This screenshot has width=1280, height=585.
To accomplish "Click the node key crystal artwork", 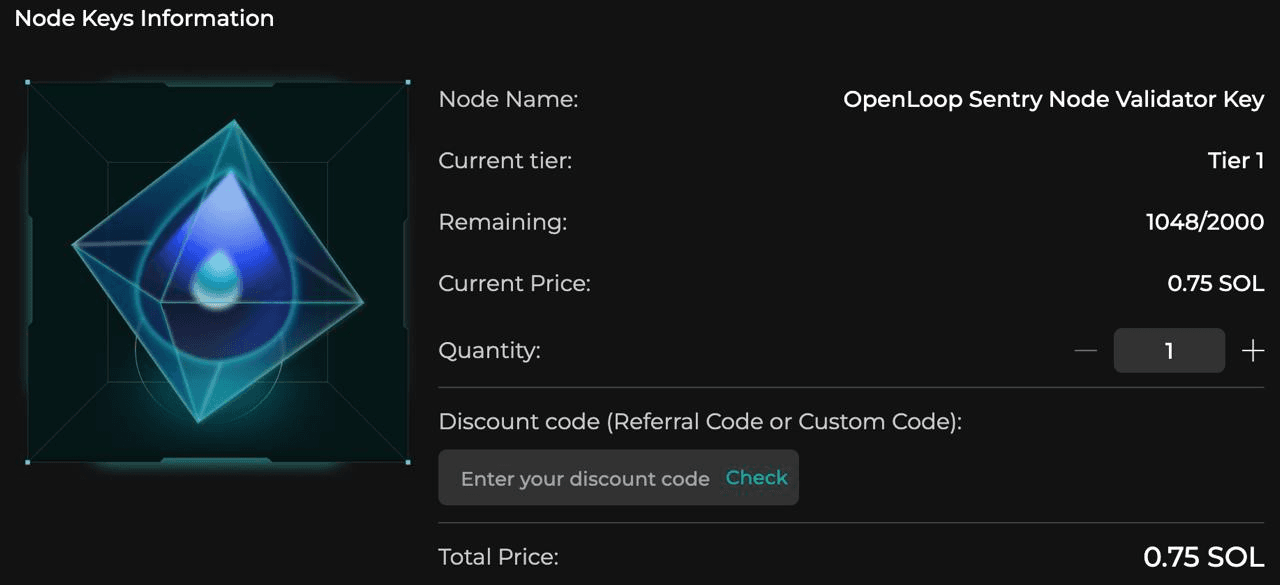I will pos(218,273).
